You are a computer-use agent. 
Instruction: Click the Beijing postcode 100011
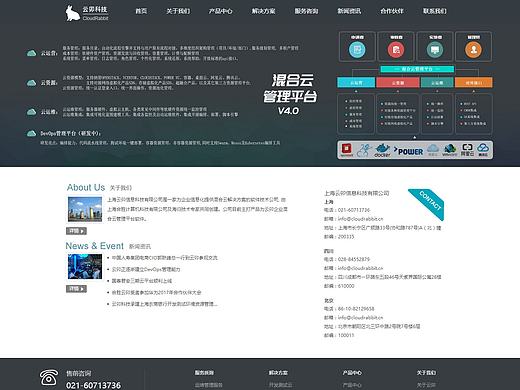pos(346,335)
